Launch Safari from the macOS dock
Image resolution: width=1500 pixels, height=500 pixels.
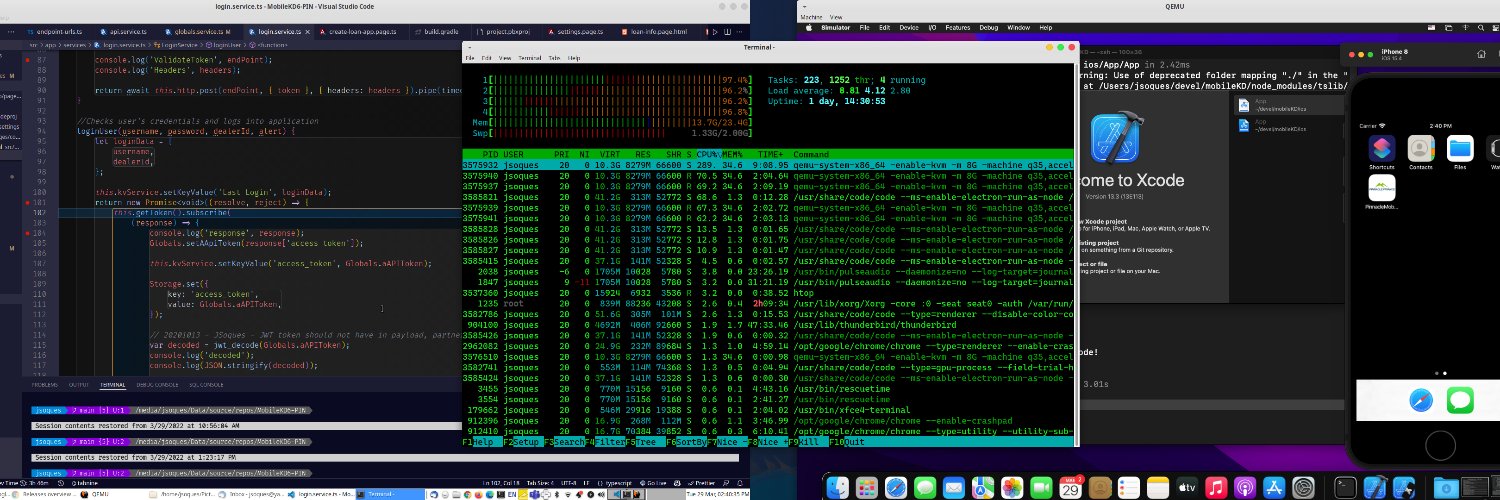tap(896, 488)
